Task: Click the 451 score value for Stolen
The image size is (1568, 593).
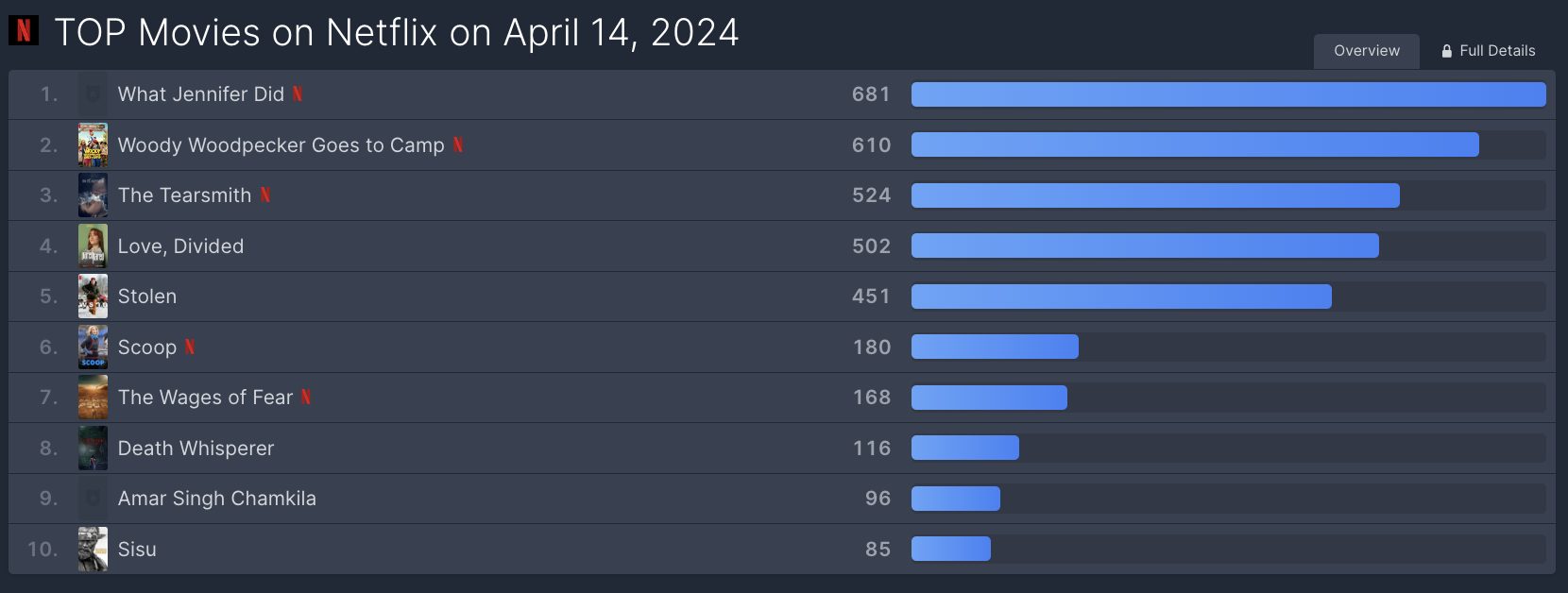Action: pyautogui.click(x=871, y=296)
